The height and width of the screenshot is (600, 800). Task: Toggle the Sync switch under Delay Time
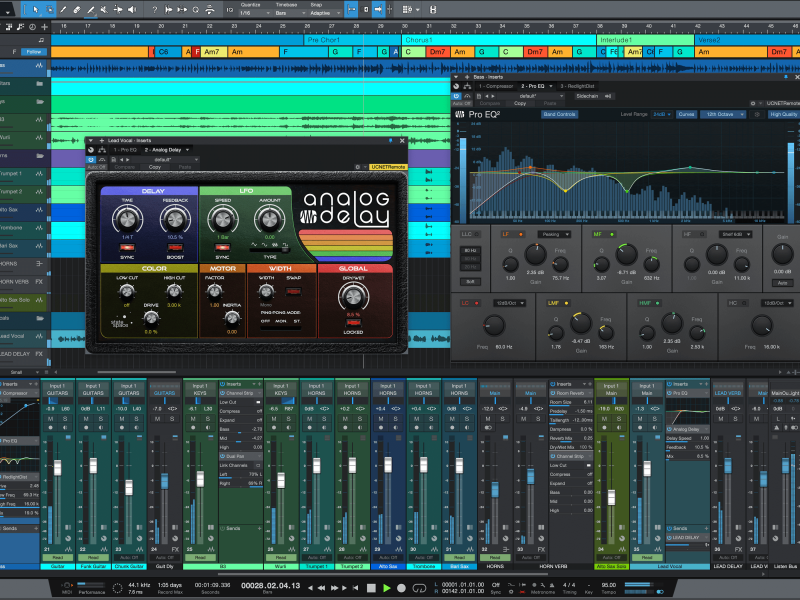click(127, 247)
